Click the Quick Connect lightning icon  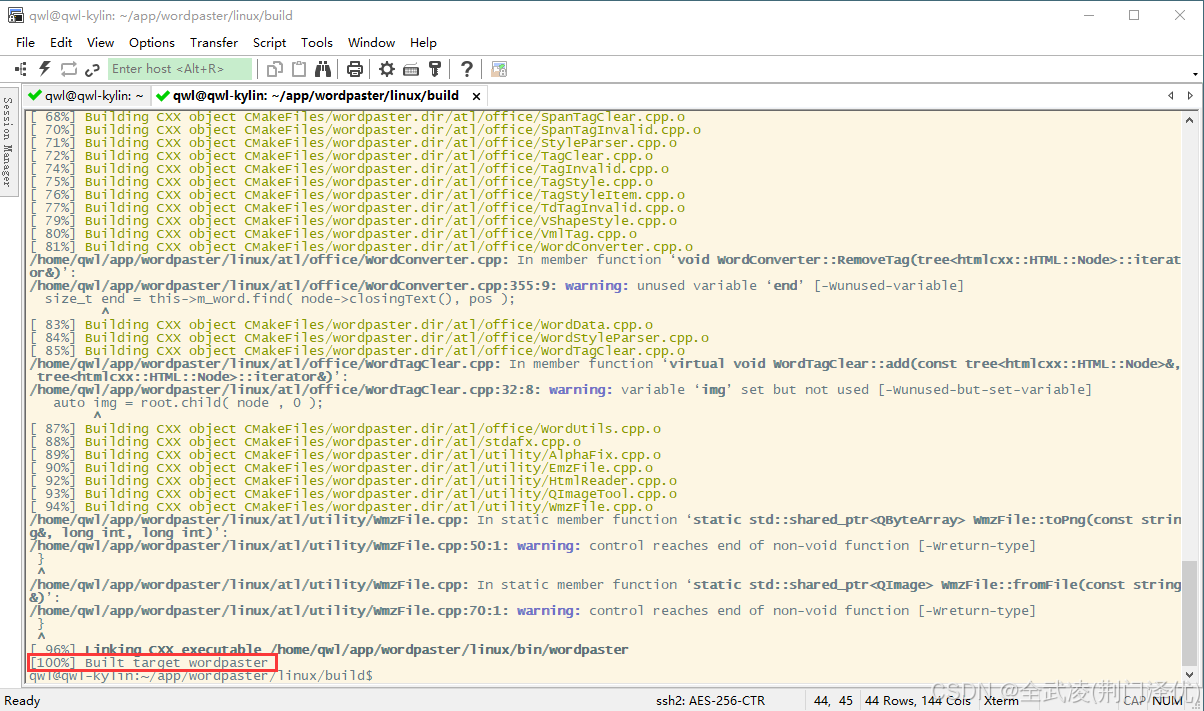(44, 69)
